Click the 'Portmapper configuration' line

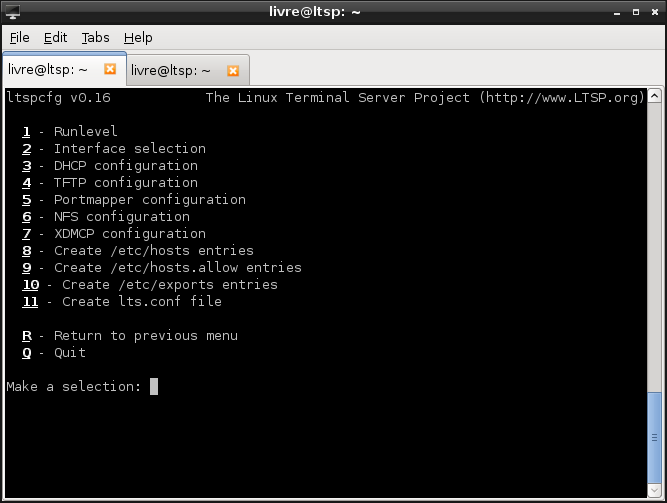tap(134, 200)
